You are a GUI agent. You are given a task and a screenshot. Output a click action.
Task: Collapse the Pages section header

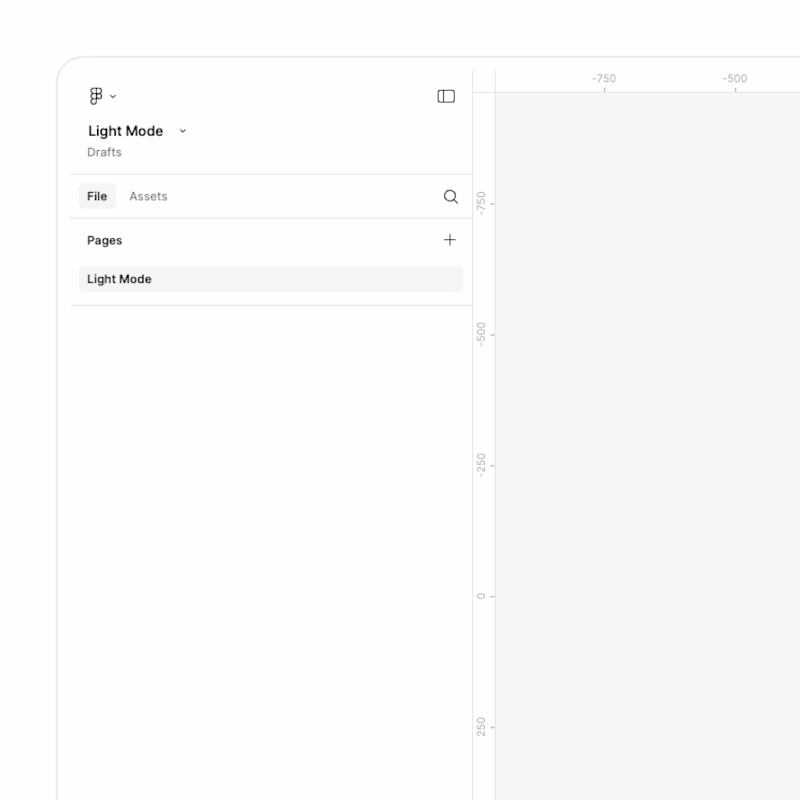[x=105, y=240]
